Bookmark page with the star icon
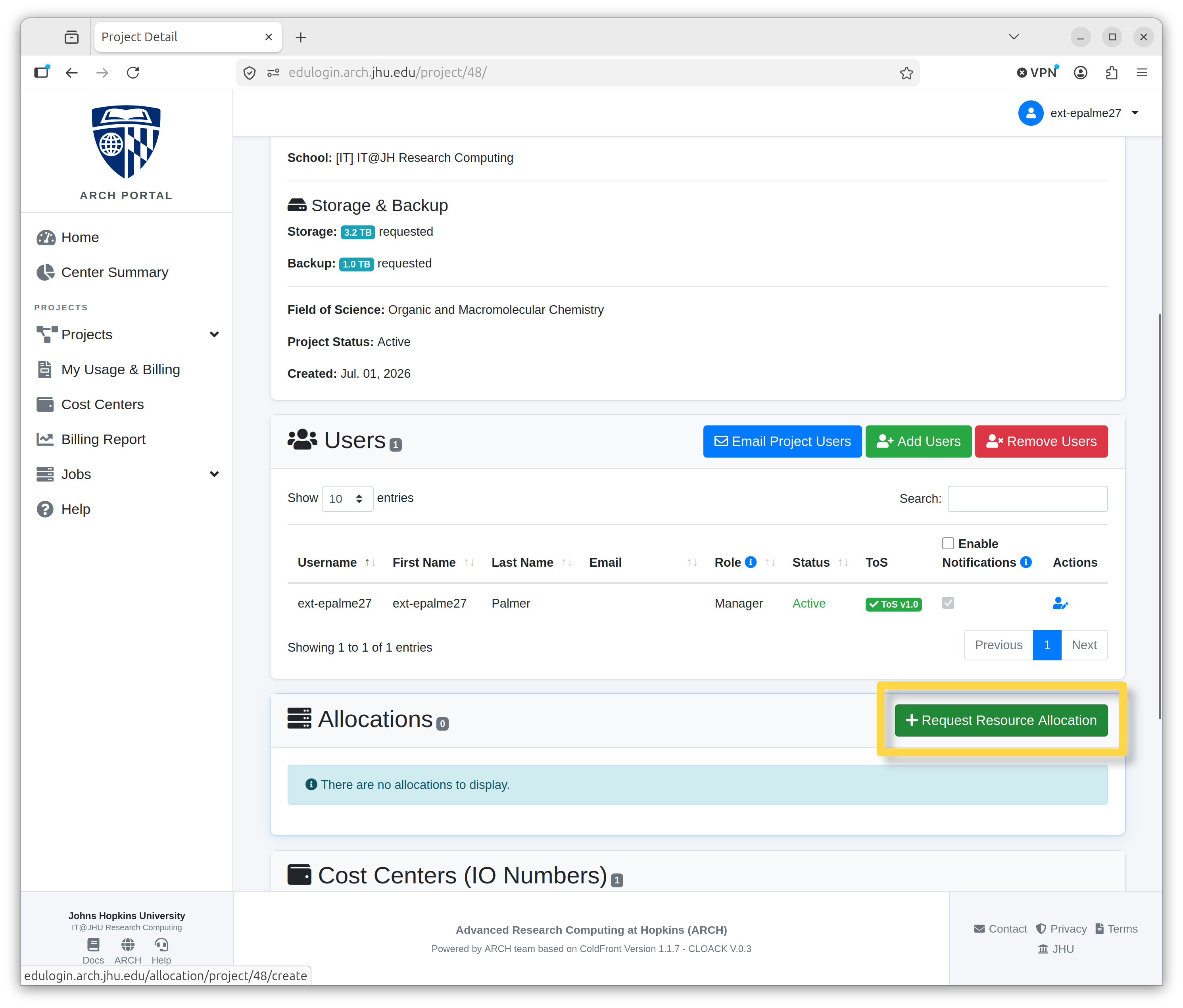This screenshot has width=1183, height=1008. pyautogui.click(x=906, y=73)
